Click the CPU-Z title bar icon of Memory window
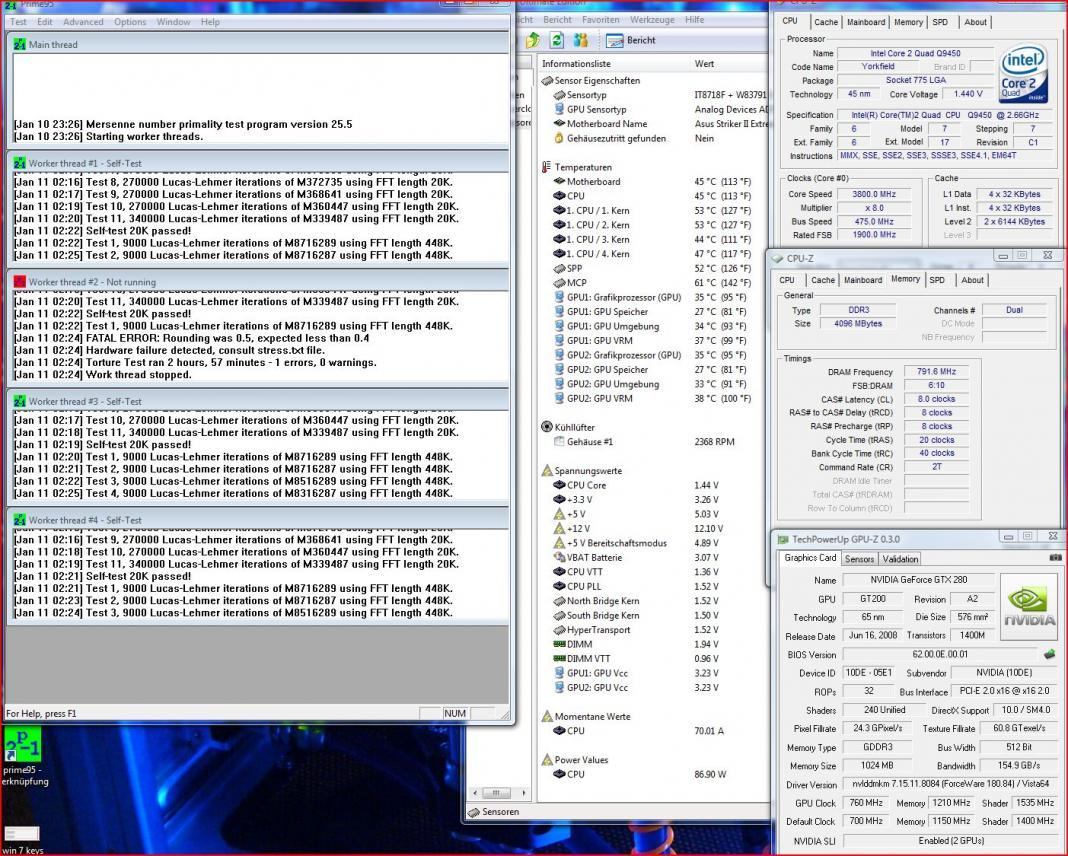1068x856 pixels. 777,259
